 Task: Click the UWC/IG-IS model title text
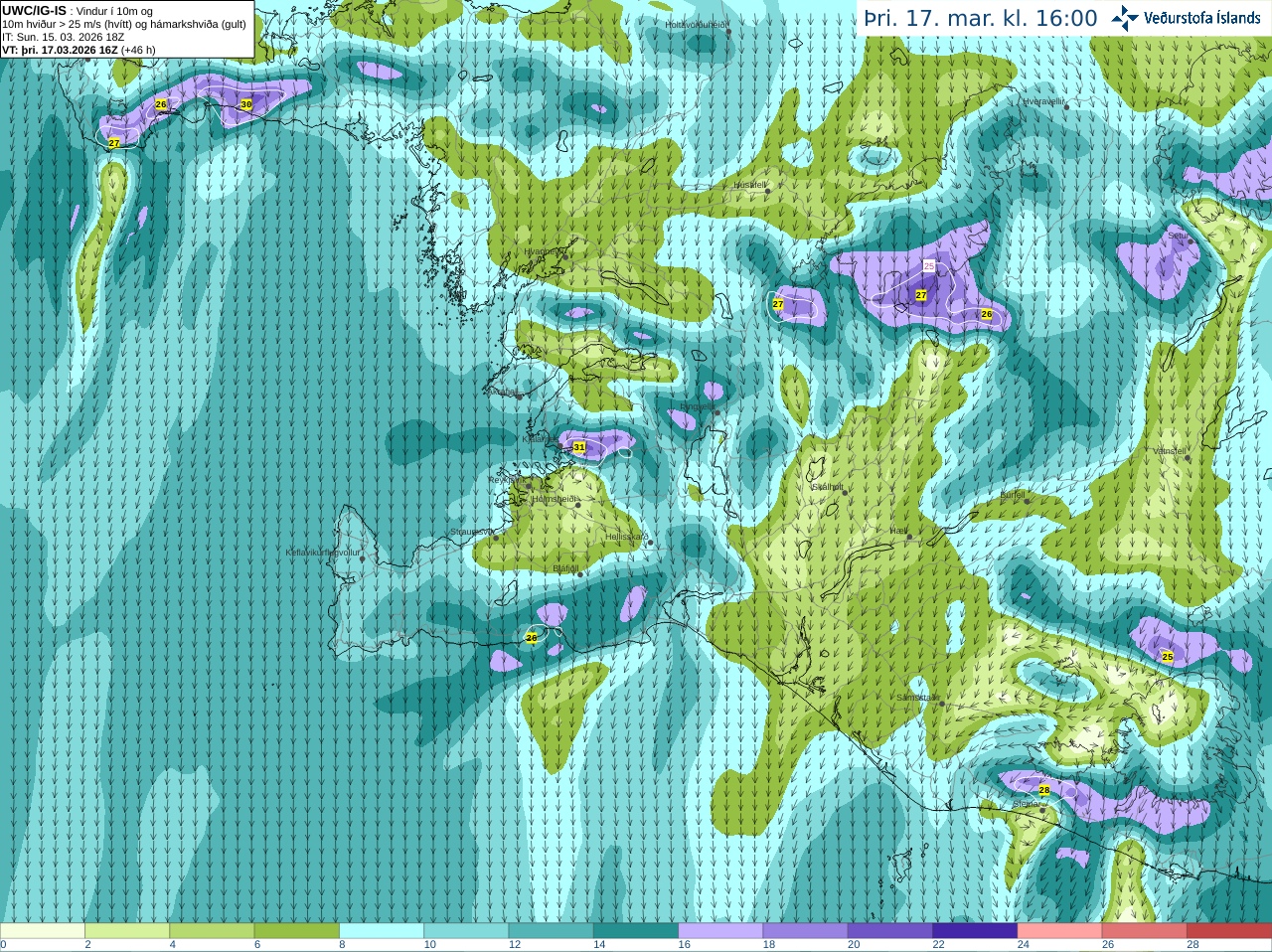click(x=34, y=10)
